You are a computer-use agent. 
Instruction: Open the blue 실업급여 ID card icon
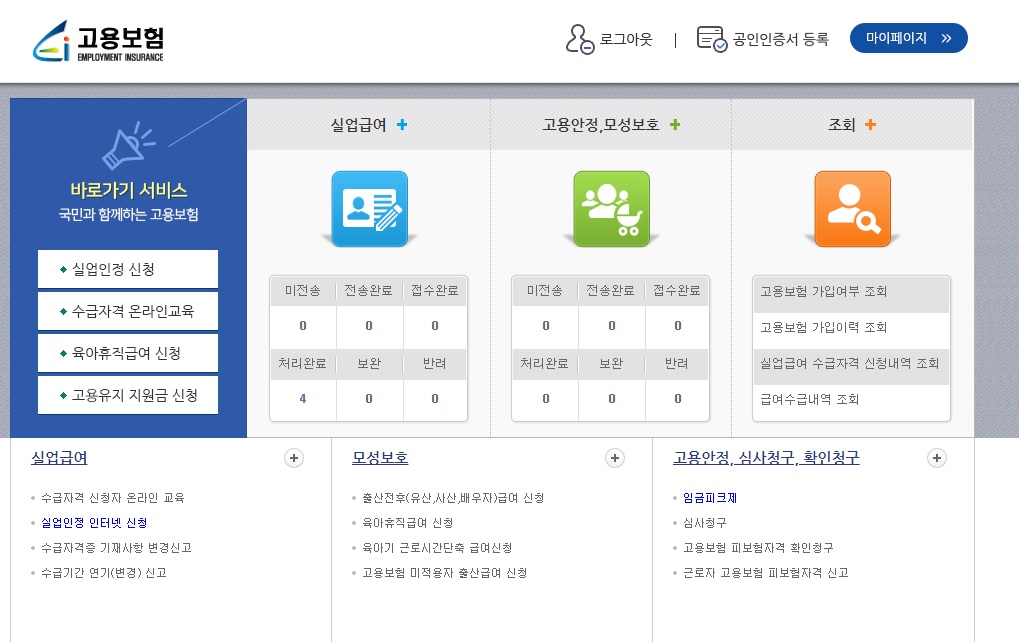370,209
